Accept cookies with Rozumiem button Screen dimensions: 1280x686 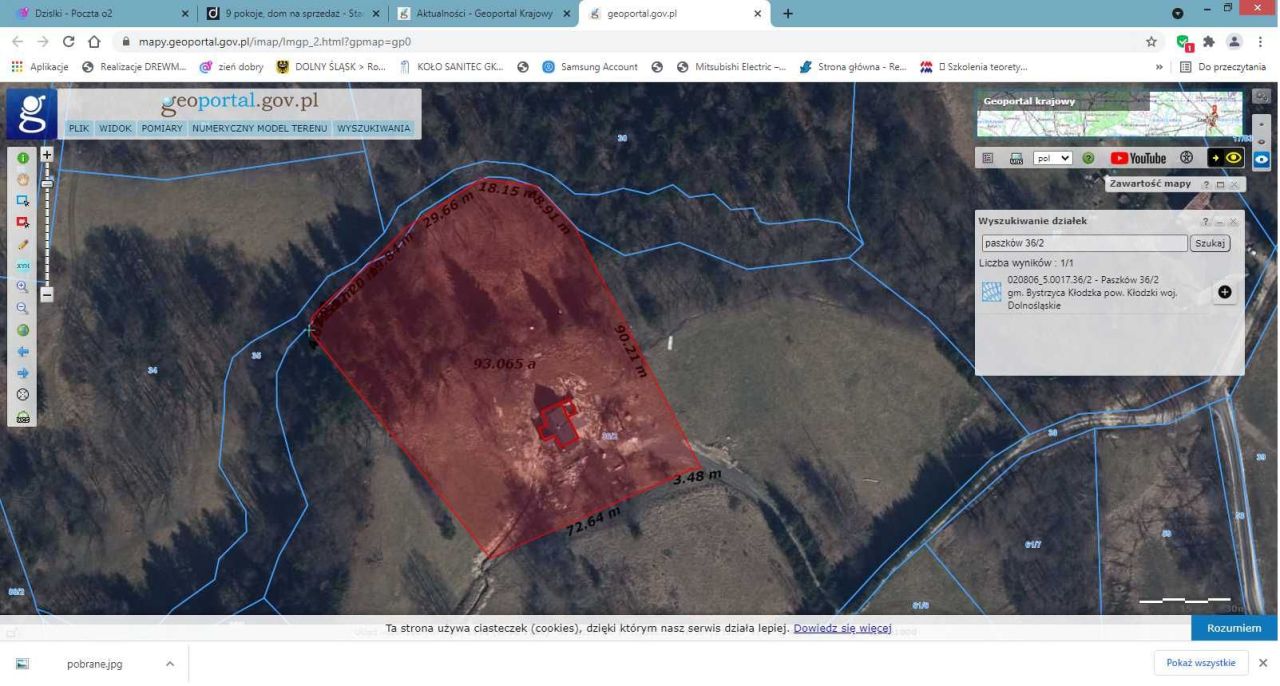coord(1234,628)
